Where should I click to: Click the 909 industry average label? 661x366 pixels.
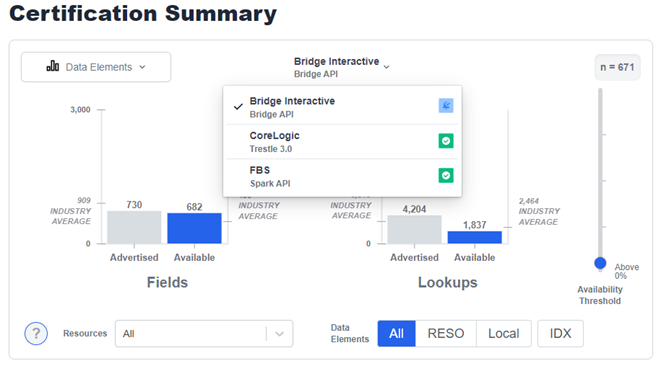[71, 211]
